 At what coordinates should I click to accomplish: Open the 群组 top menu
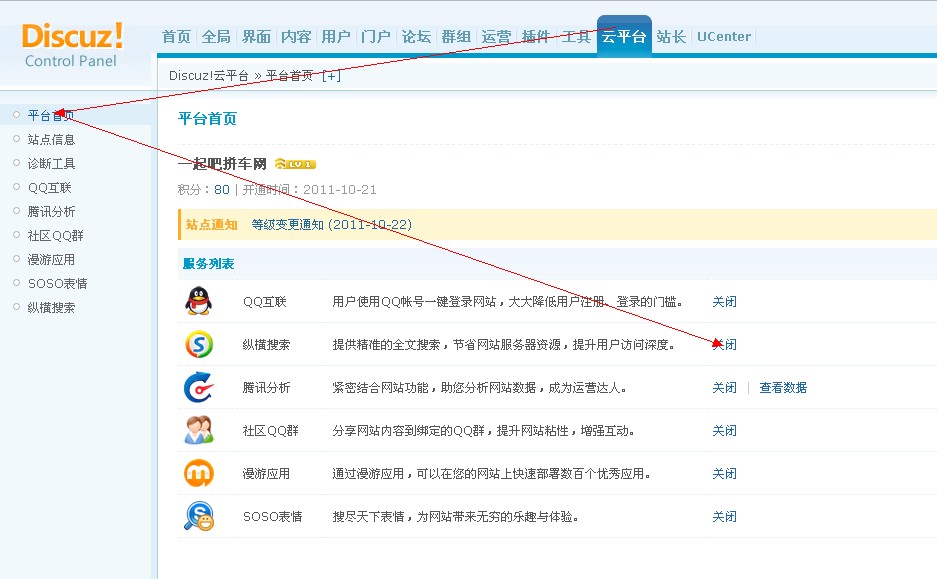click(456, 37)
